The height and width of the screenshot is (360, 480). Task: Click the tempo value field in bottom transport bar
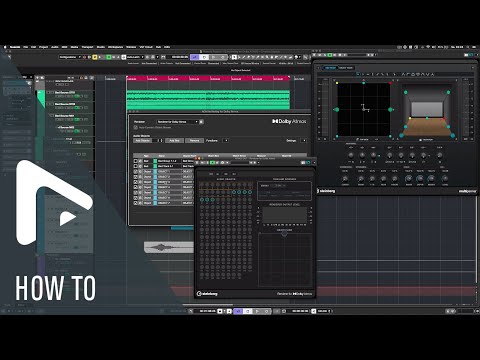click(x=322, y=311)
